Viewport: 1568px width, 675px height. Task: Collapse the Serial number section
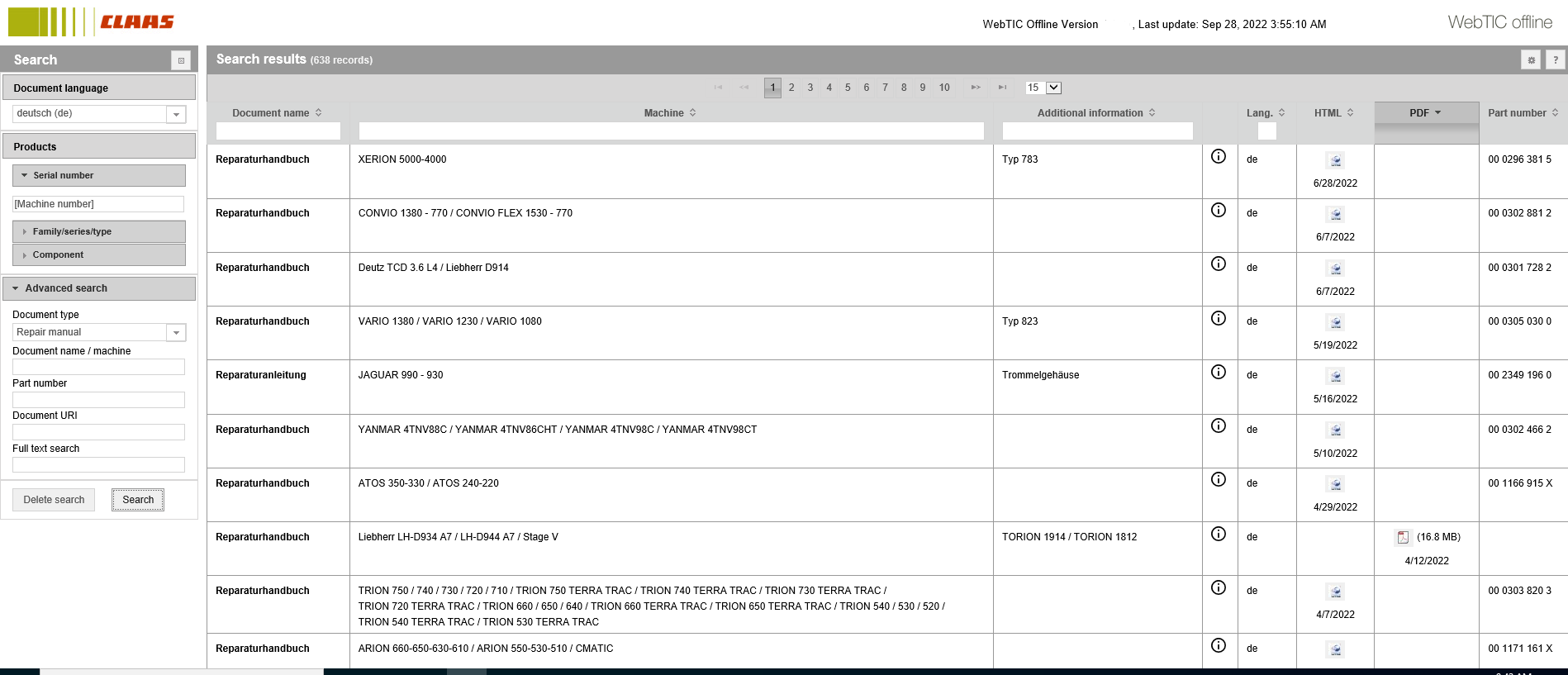pyautogui.click(x=99, y=175)
